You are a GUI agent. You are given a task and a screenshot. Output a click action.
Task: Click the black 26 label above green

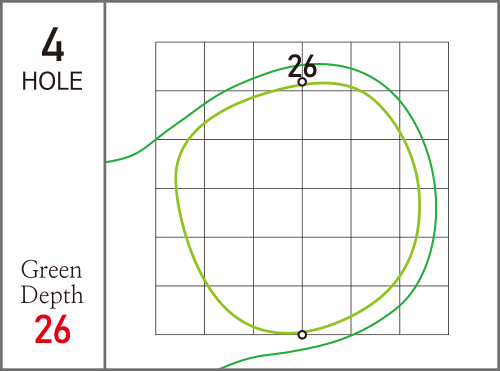302,66
